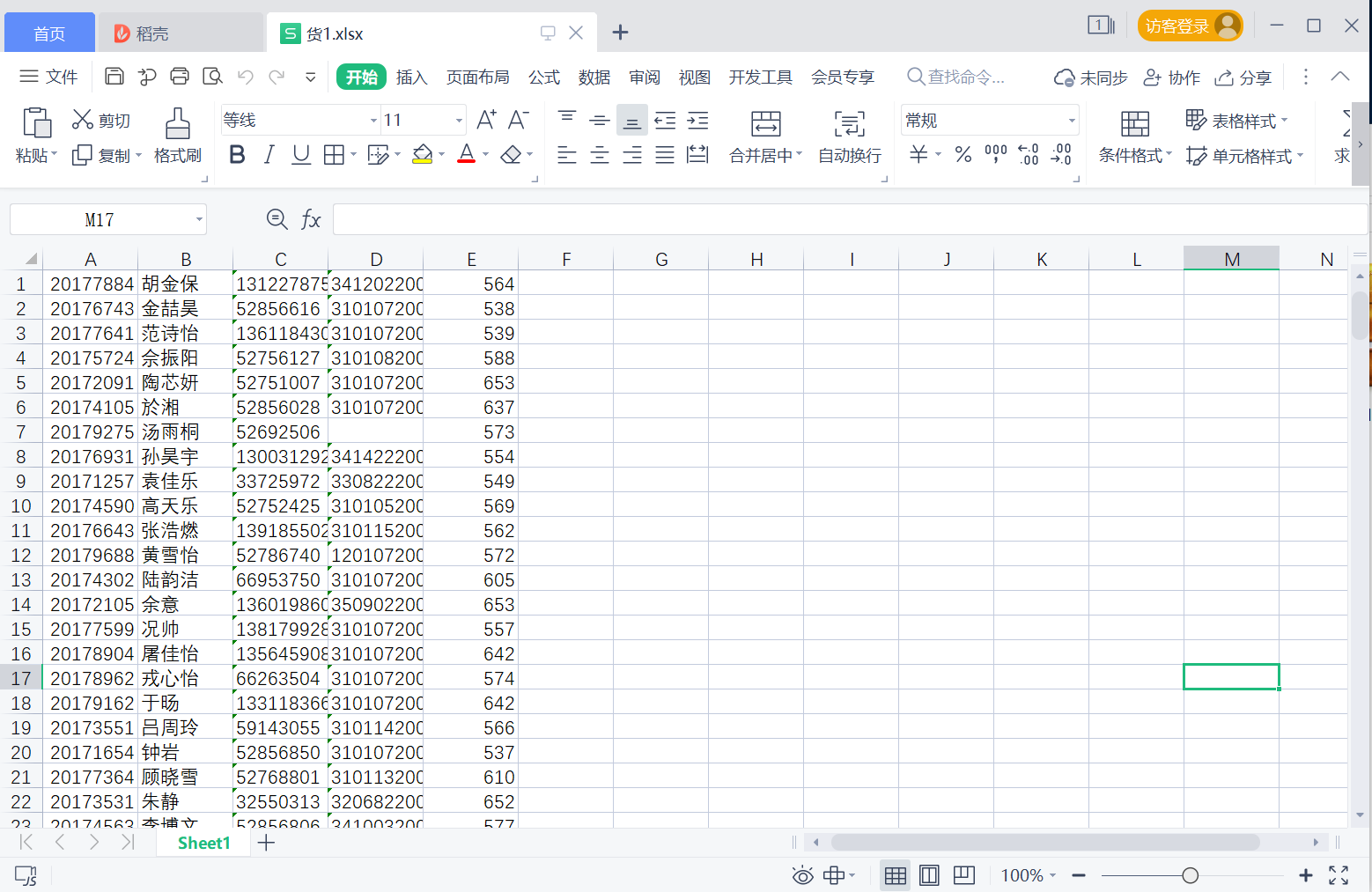Toggle bottom vertical alignment
Viewport: 1372px width, 892px height.
coord(632,120)
